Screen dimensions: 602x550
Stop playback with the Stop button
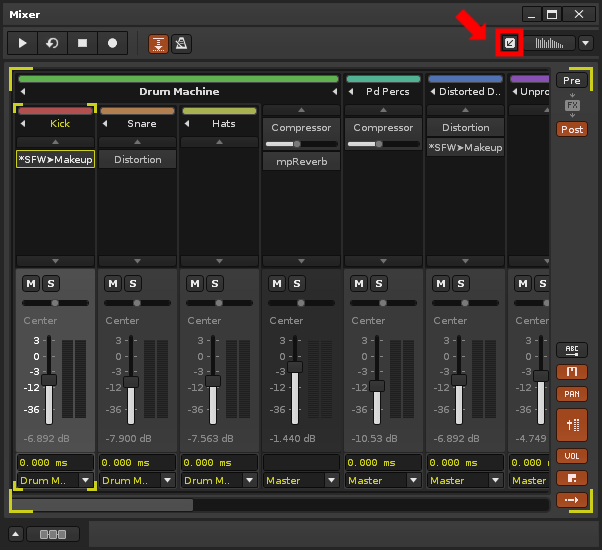82,43
